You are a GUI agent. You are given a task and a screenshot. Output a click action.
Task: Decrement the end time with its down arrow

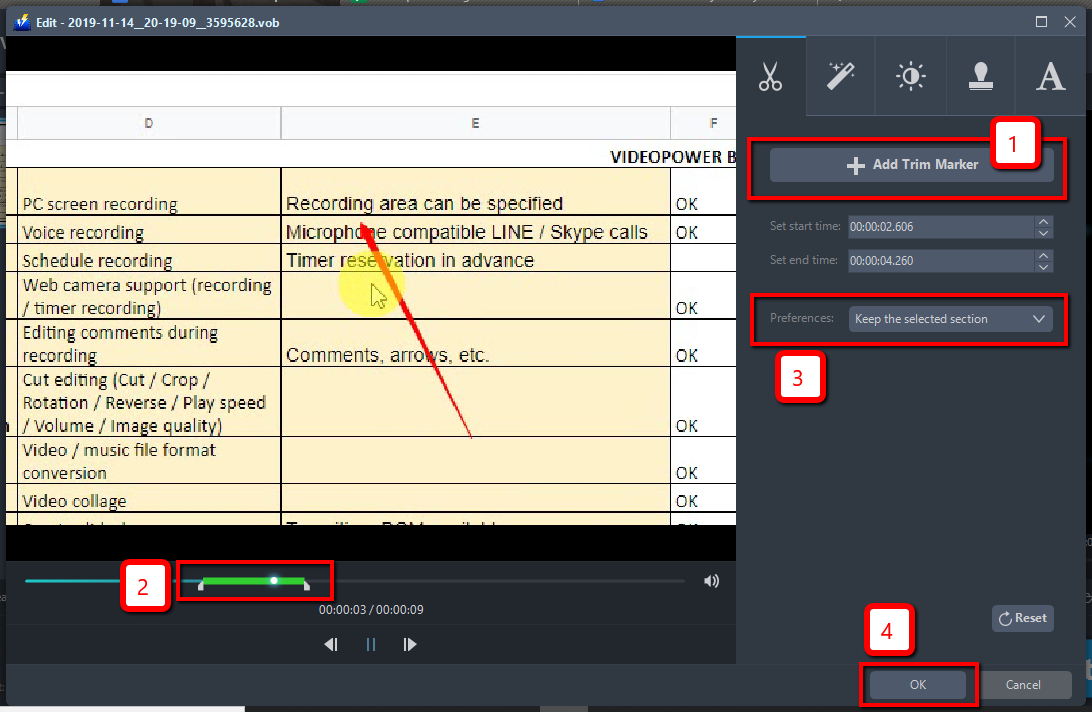(1042, 266)
